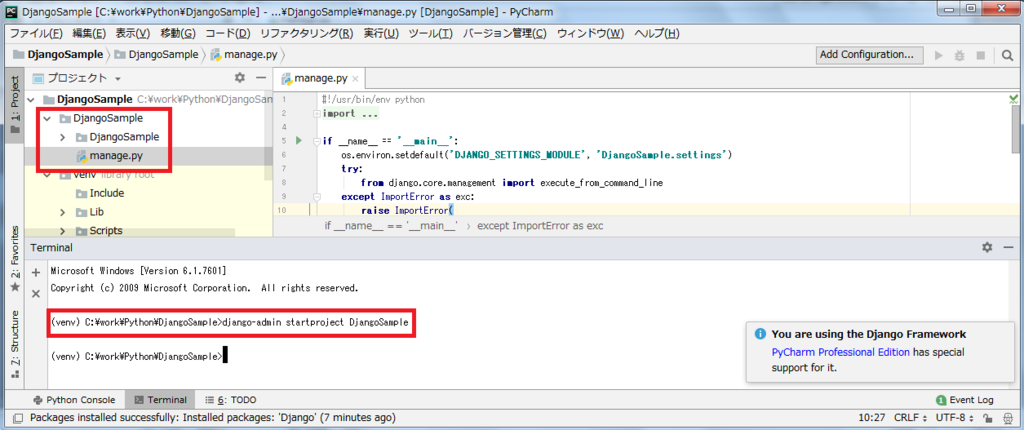Unfold the collapsed import block on line 2

pos(316,113)
